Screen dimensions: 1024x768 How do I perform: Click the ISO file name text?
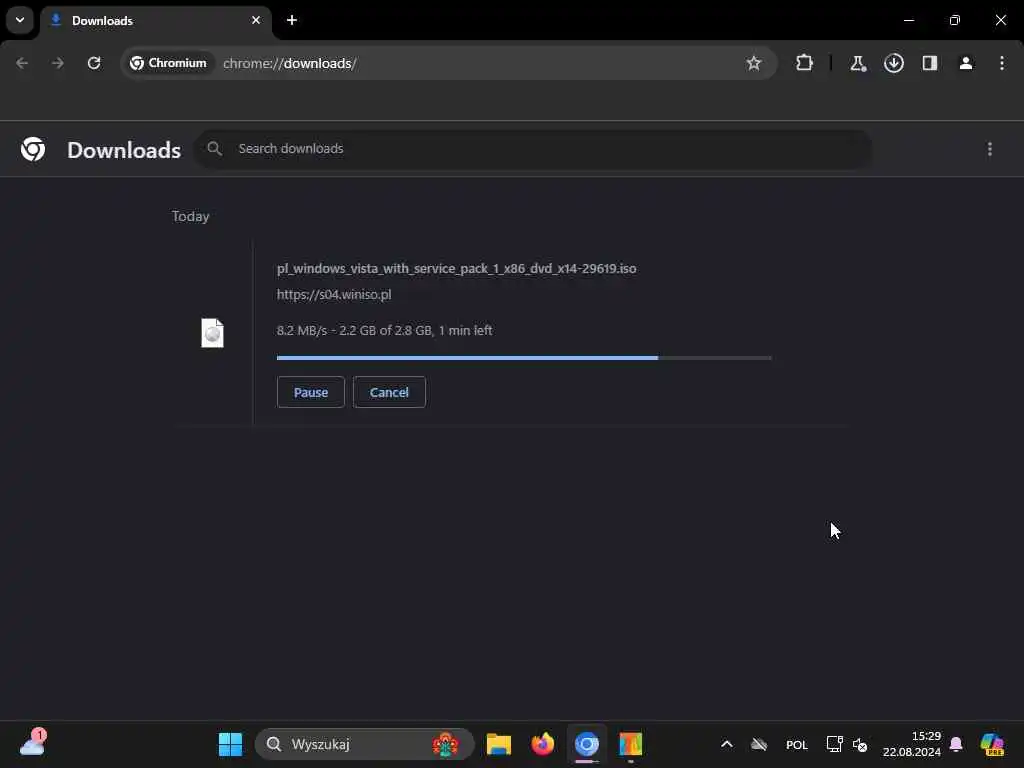[x=456, y=268]
